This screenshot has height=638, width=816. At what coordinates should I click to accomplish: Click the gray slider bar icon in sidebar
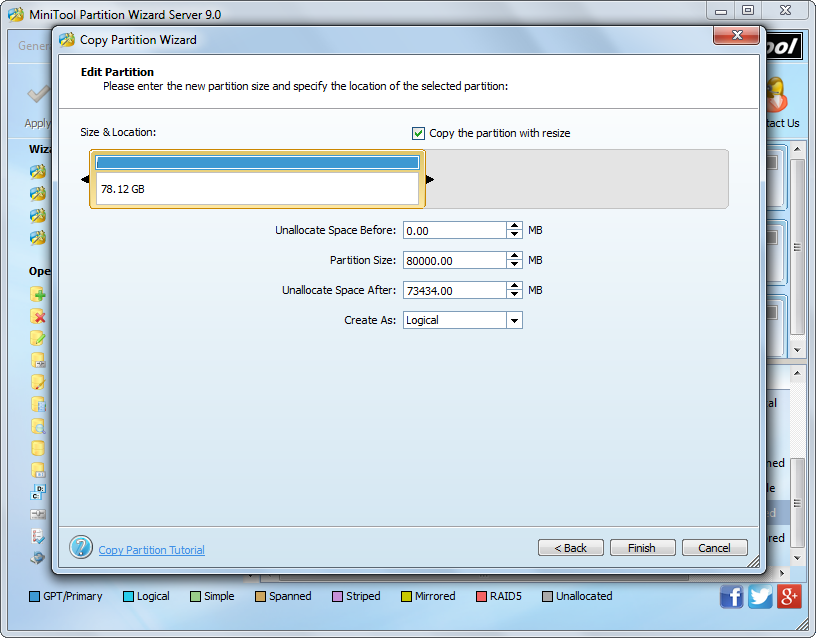[38, 514]
